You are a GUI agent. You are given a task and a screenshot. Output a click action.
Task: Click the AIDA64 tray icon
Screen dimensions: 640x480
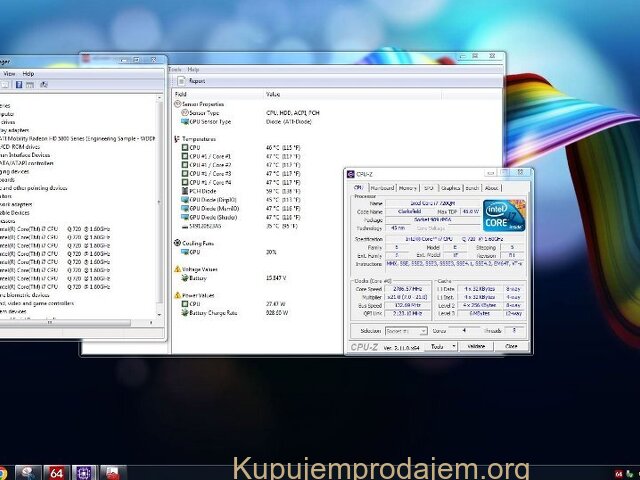619,472
